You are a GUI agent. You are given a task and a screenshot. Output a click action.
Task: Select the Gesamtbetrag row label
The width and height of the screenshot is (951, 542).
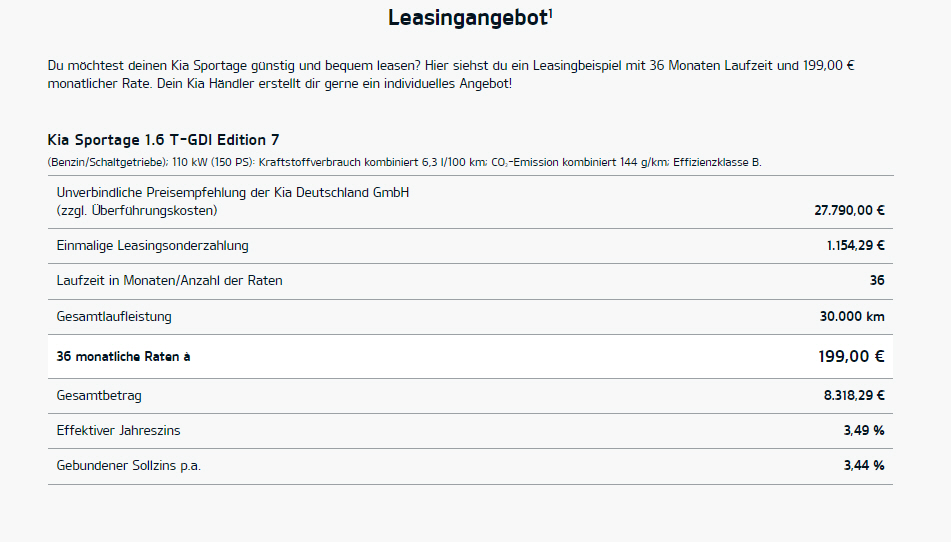[99, 396]
